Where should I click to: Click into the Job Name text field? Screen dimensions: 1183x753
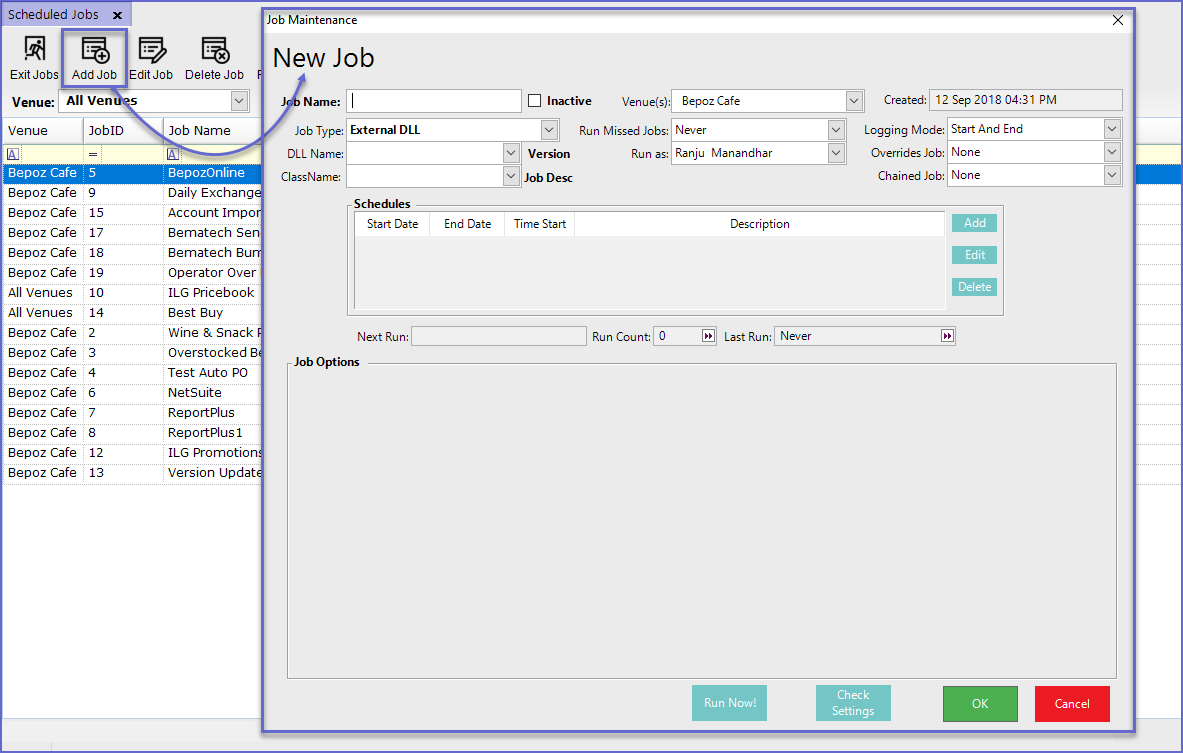pyautogui.click(x=434, y=101)
